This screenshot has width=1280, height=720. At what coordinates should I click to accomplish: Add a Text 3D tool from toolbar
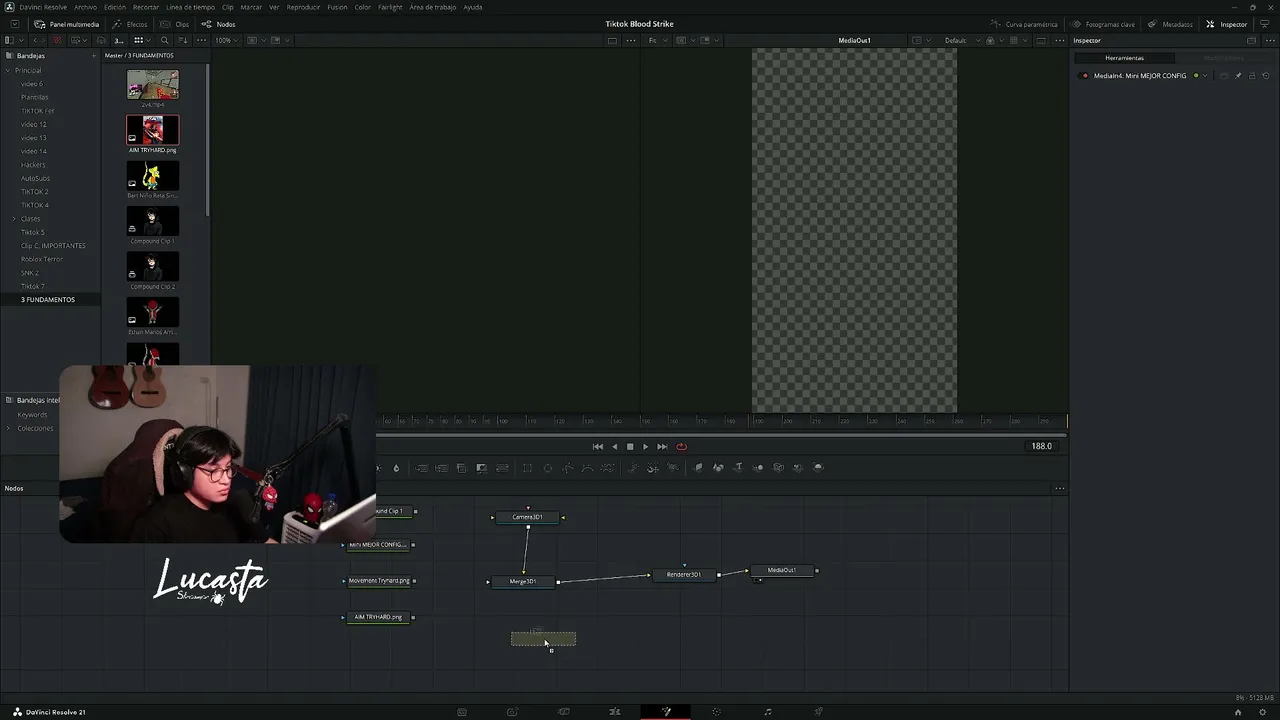pos(738,468)
